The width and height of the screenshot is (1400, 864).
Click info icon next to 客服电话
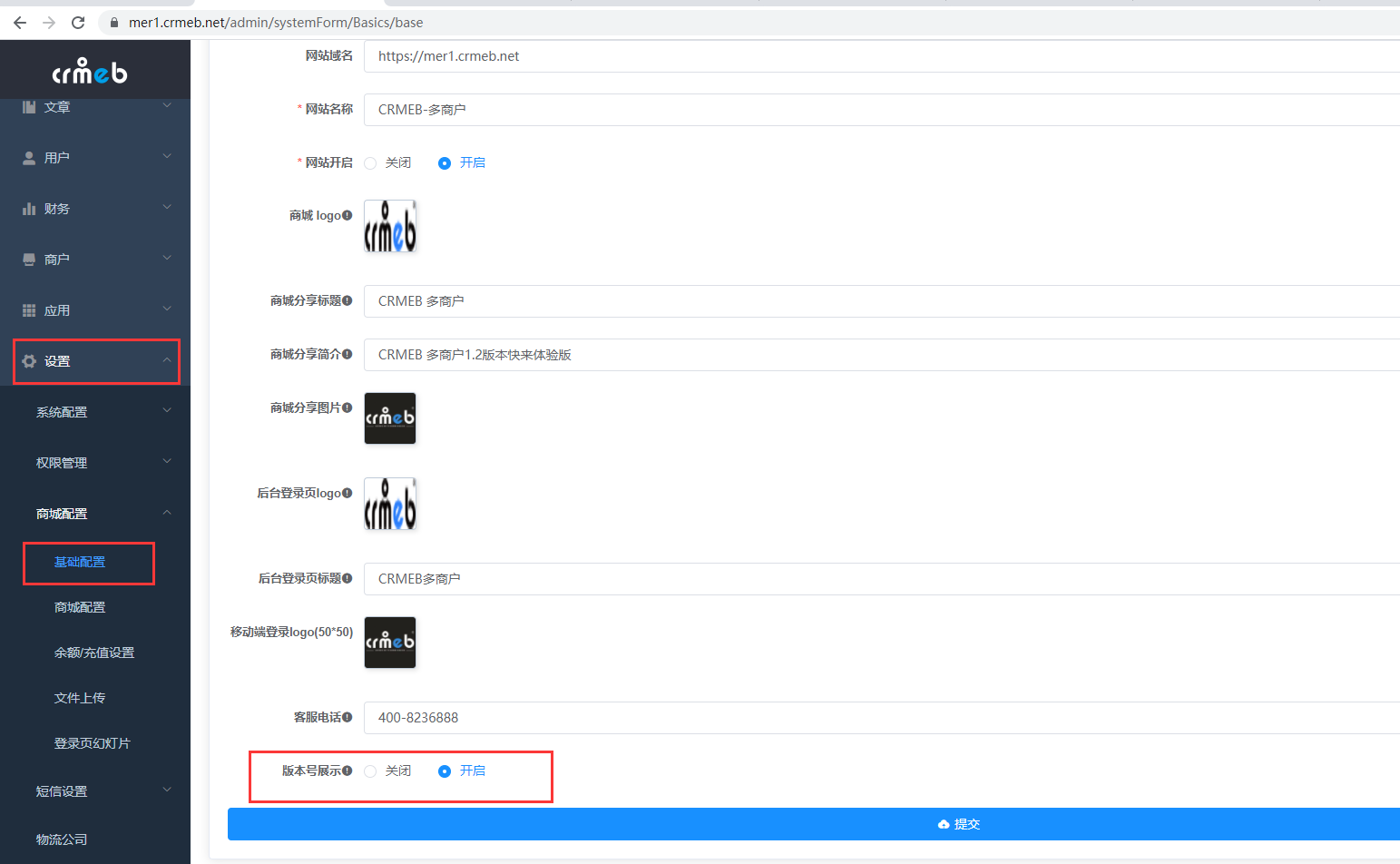(348, 717)
